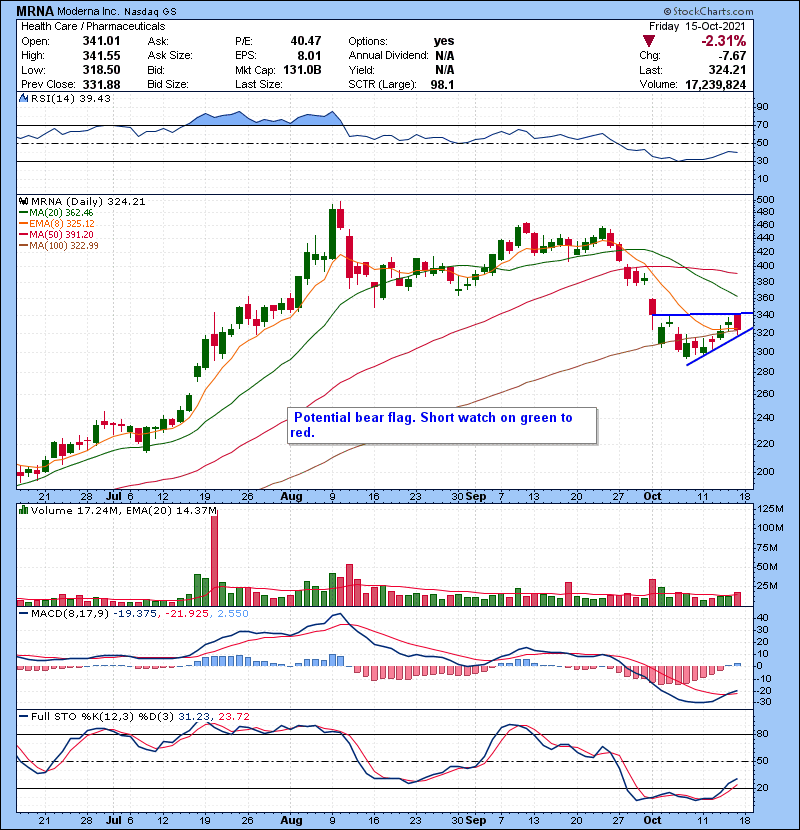Click the 125M volume axis label
The image size is (800, 830).
tap(770, 509)
